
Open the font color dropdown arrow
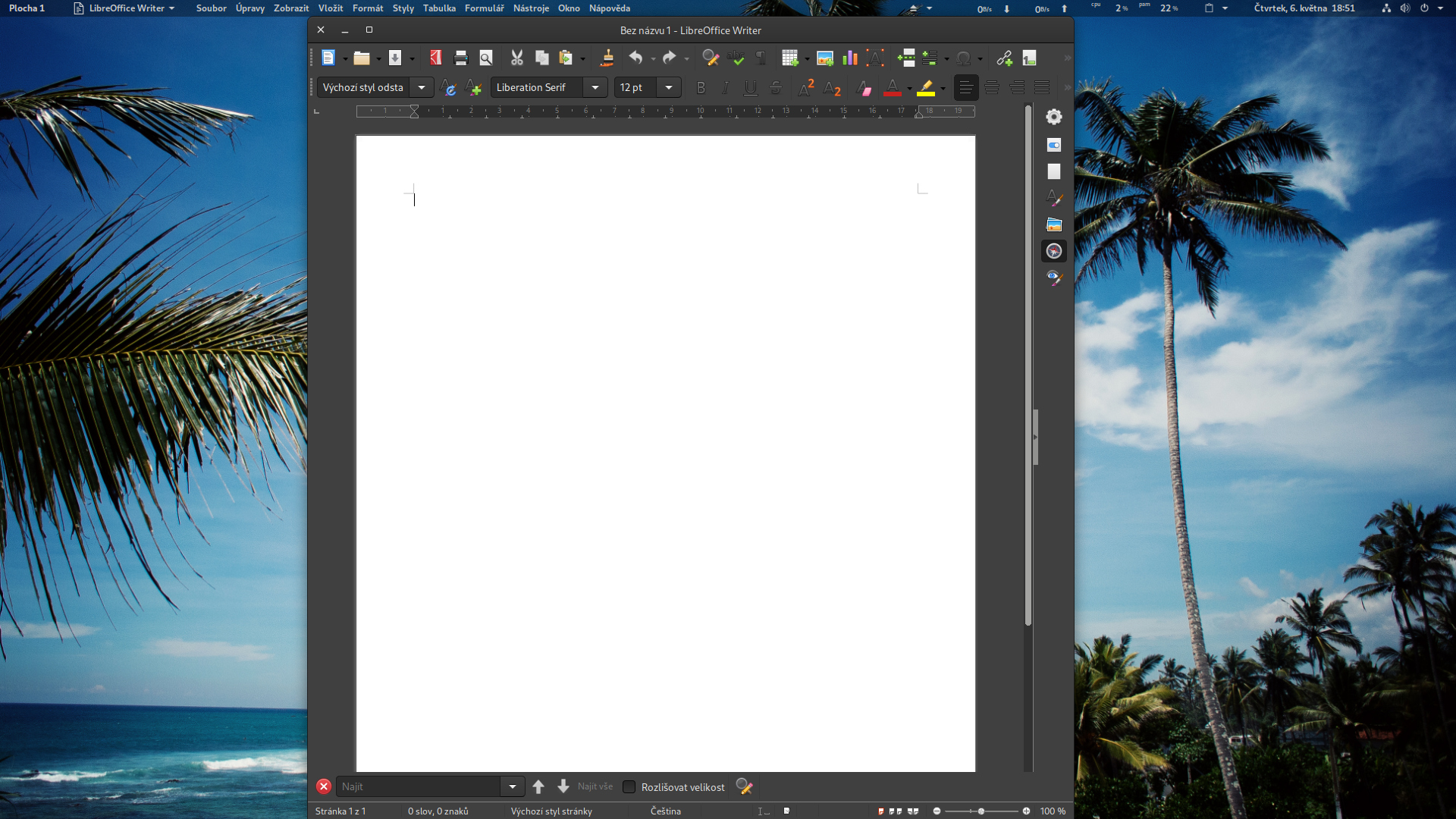pyautogui.click(x=909, y=88)
